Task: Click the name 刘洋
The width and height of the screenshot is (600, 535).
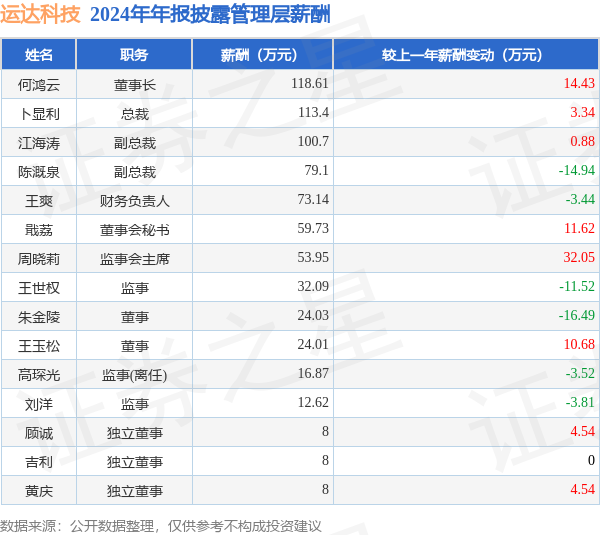Action: pos(39,405)
